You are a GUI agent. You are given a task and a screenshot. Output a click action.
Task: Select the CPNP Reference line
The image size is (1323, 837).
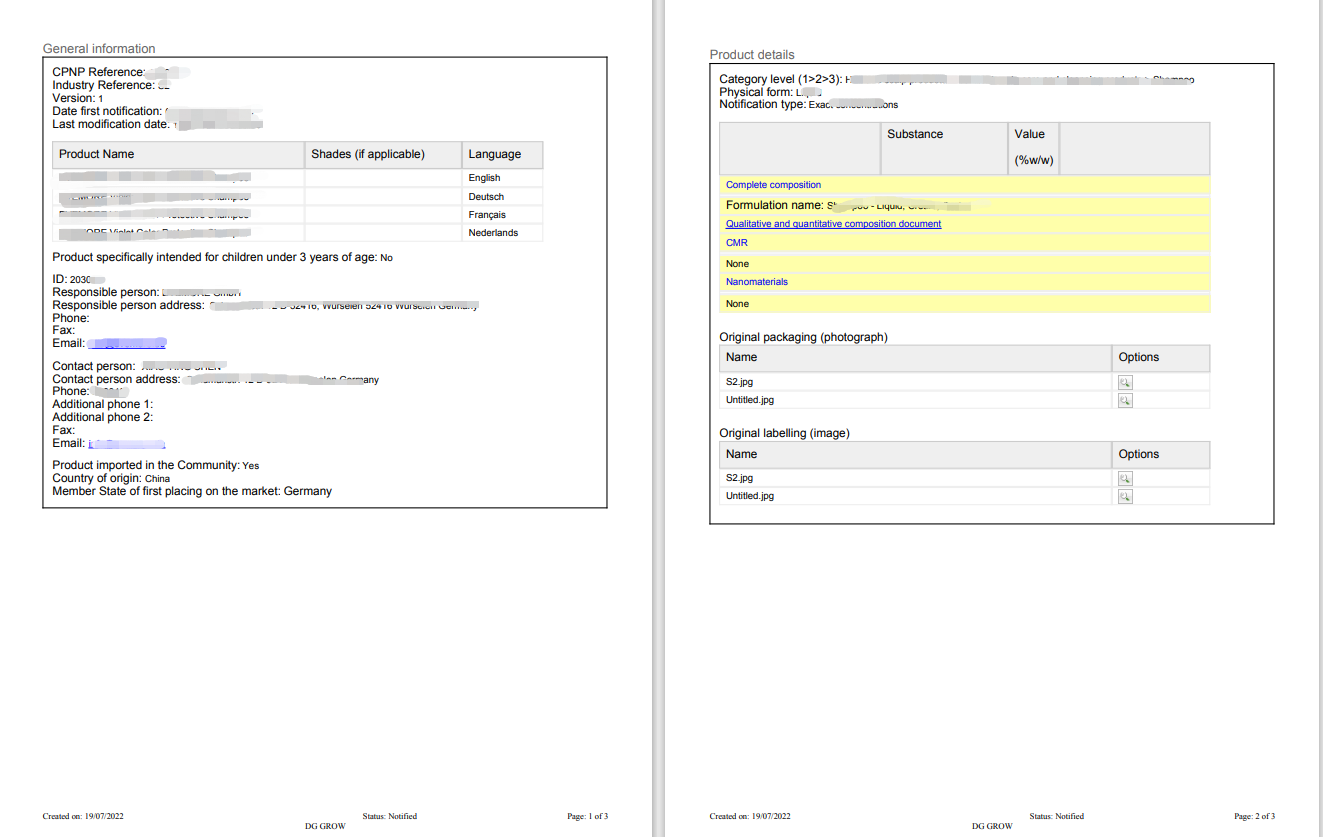click(121, 72)
